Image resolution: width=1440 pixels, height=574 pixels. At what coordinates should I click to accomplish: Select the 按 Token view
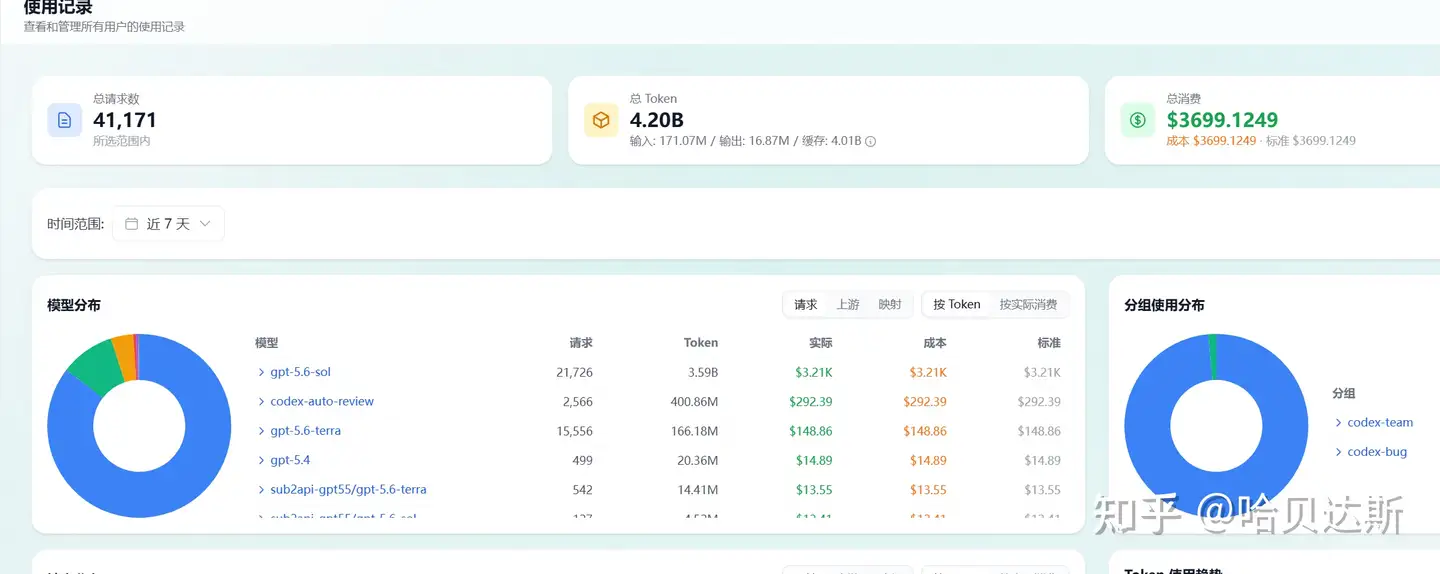click(x=957, y=305)
